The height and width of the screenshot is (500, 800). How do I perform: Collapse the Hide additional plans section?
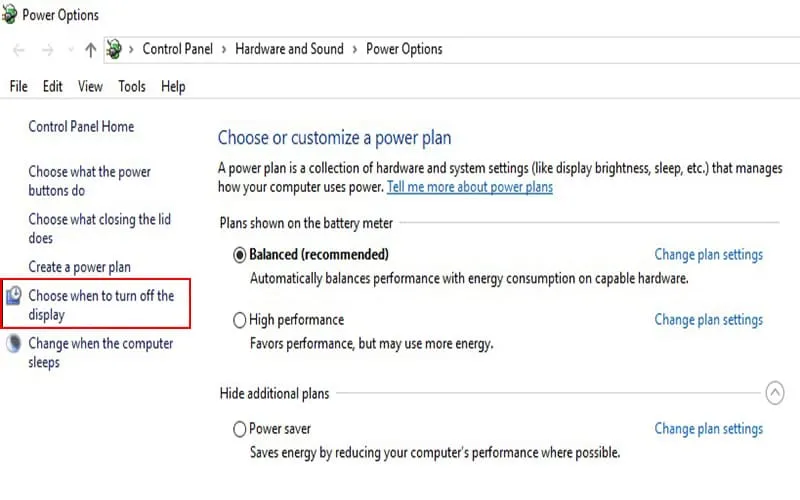pos(774,393)
